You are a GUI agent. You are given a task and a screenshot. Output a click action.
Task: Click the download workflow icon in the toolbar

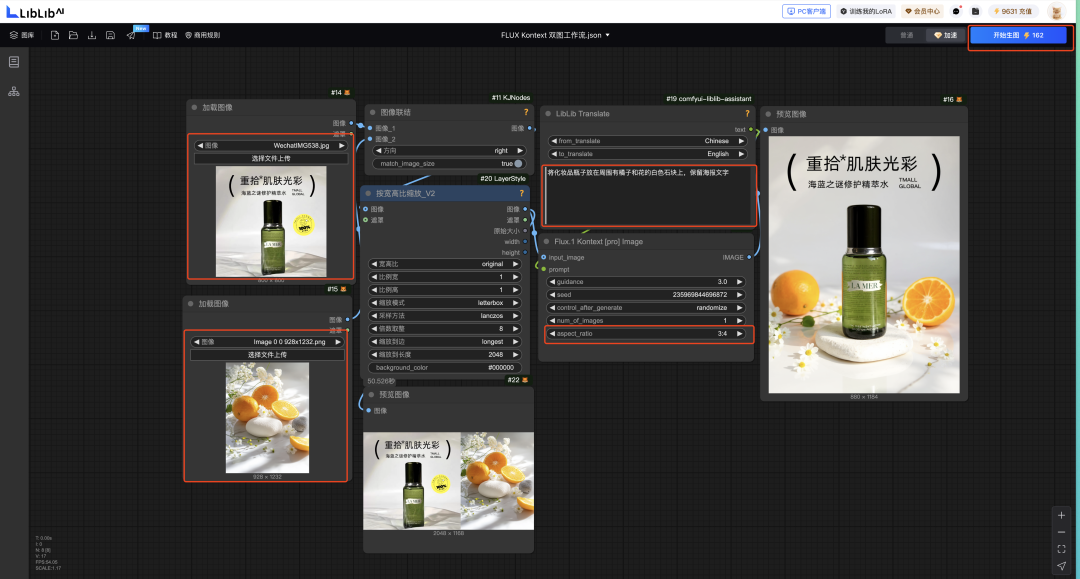[92, 35]
